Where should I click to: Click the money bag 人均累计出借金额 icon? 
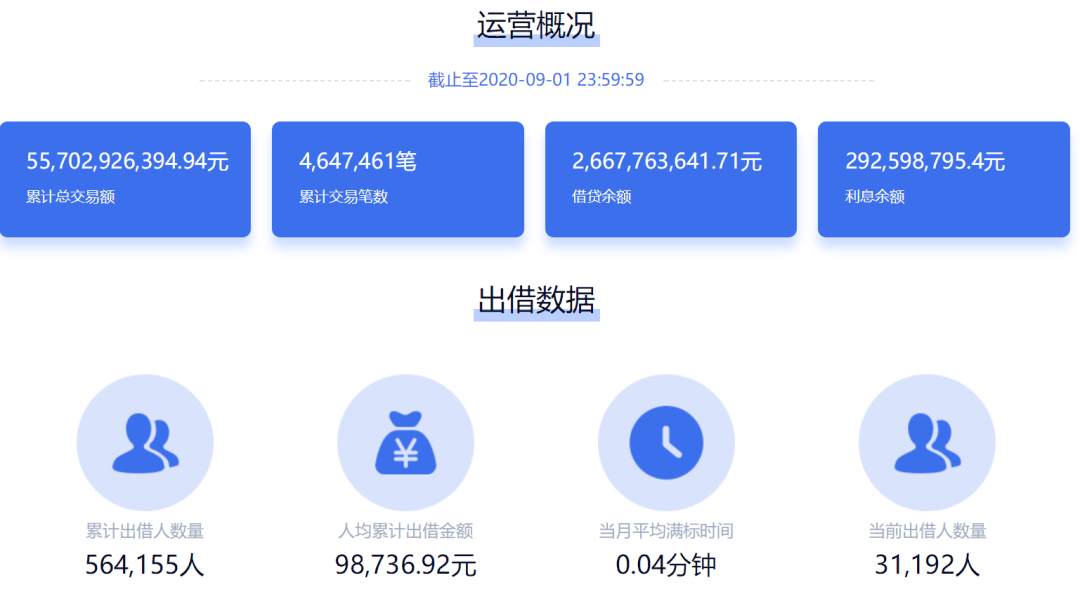tap(406, 443)
